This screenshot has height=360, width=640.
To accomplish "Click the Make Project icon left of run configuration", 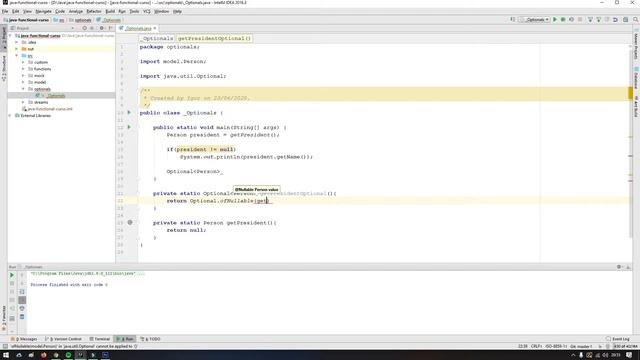I will 513,20.
